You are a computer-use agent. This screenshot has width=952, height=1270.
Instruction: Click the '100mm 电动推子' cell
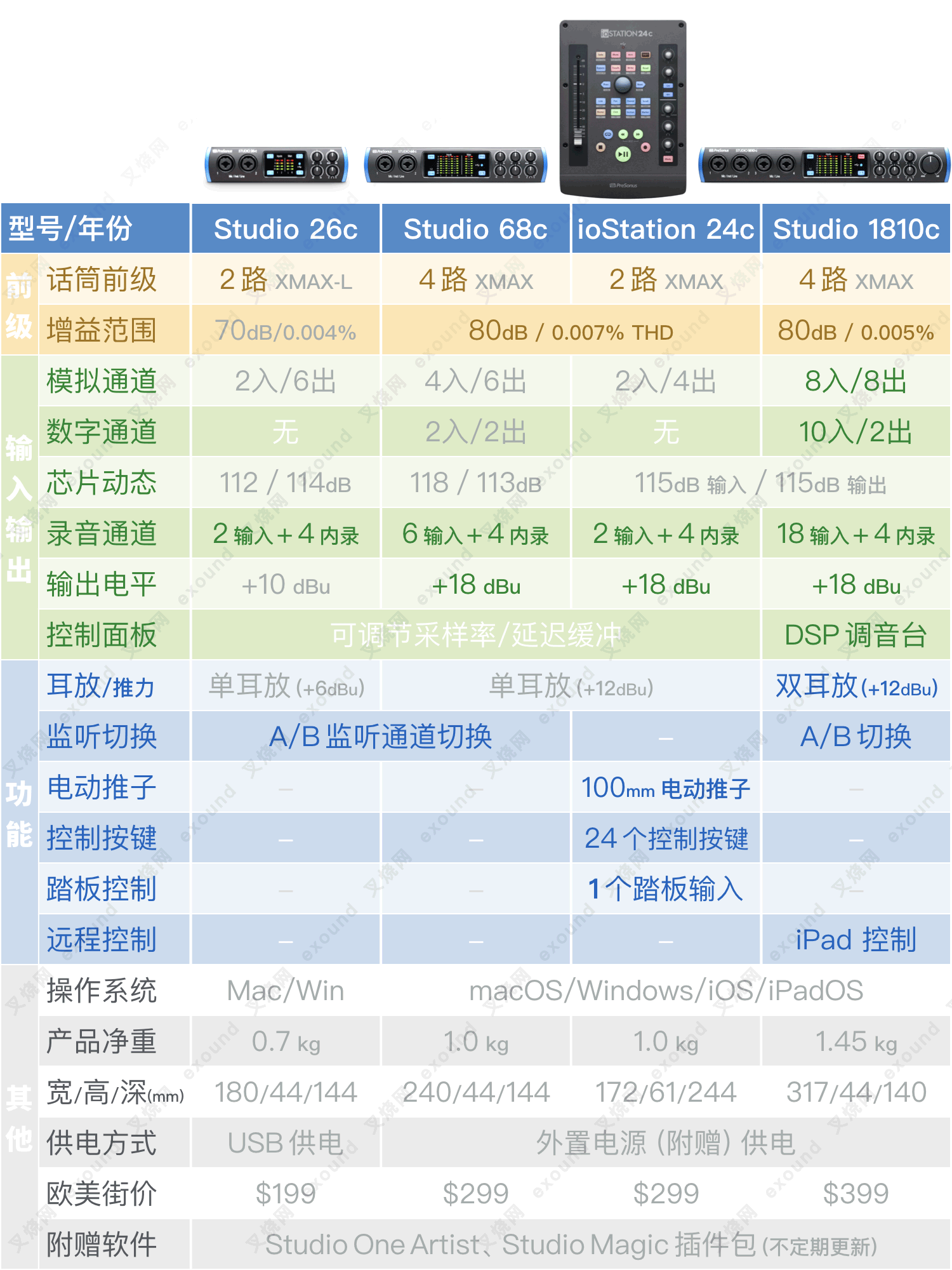666,787
